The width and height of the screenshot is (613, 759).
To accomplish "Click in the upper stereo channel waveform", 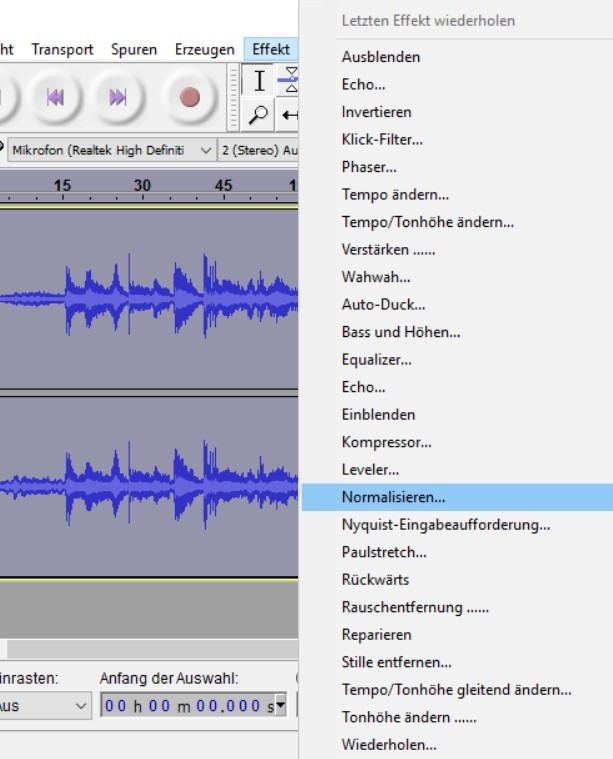I will coord(149,299).
